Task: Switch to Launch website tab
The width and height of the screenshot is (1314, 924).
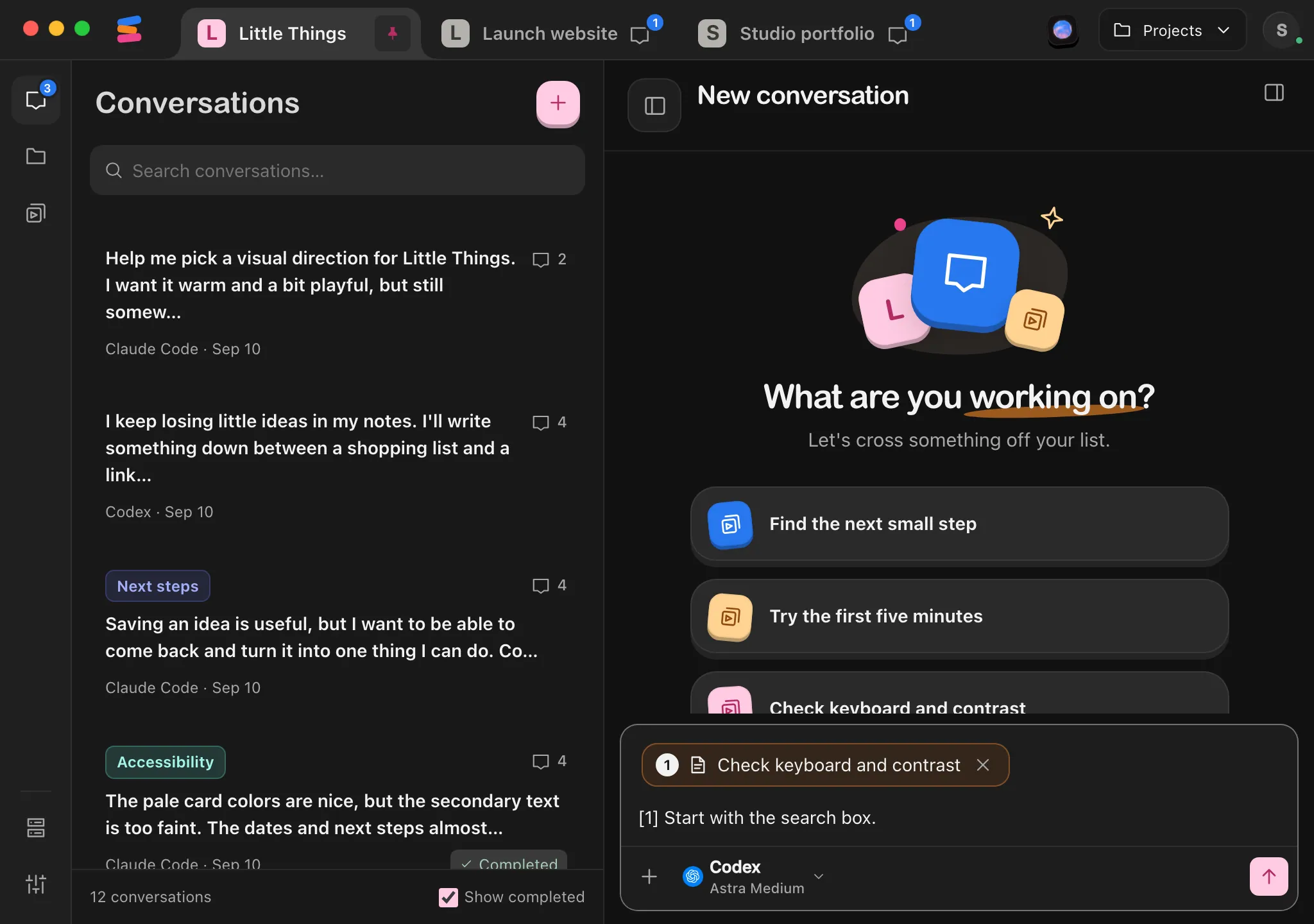Action: point(549,33)
